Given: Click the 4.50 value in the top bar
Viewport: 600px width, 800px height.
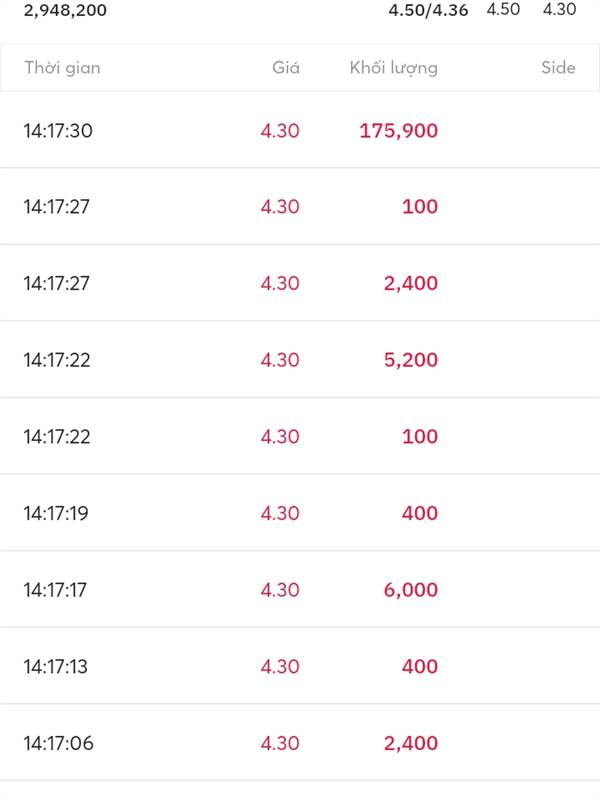Looking at the screenshot, I should click(x=503, y=9).
